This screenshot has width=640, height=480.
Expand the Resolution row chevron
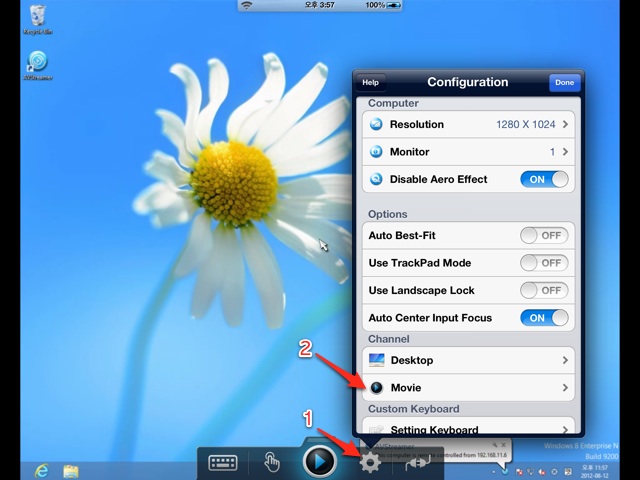565,124
